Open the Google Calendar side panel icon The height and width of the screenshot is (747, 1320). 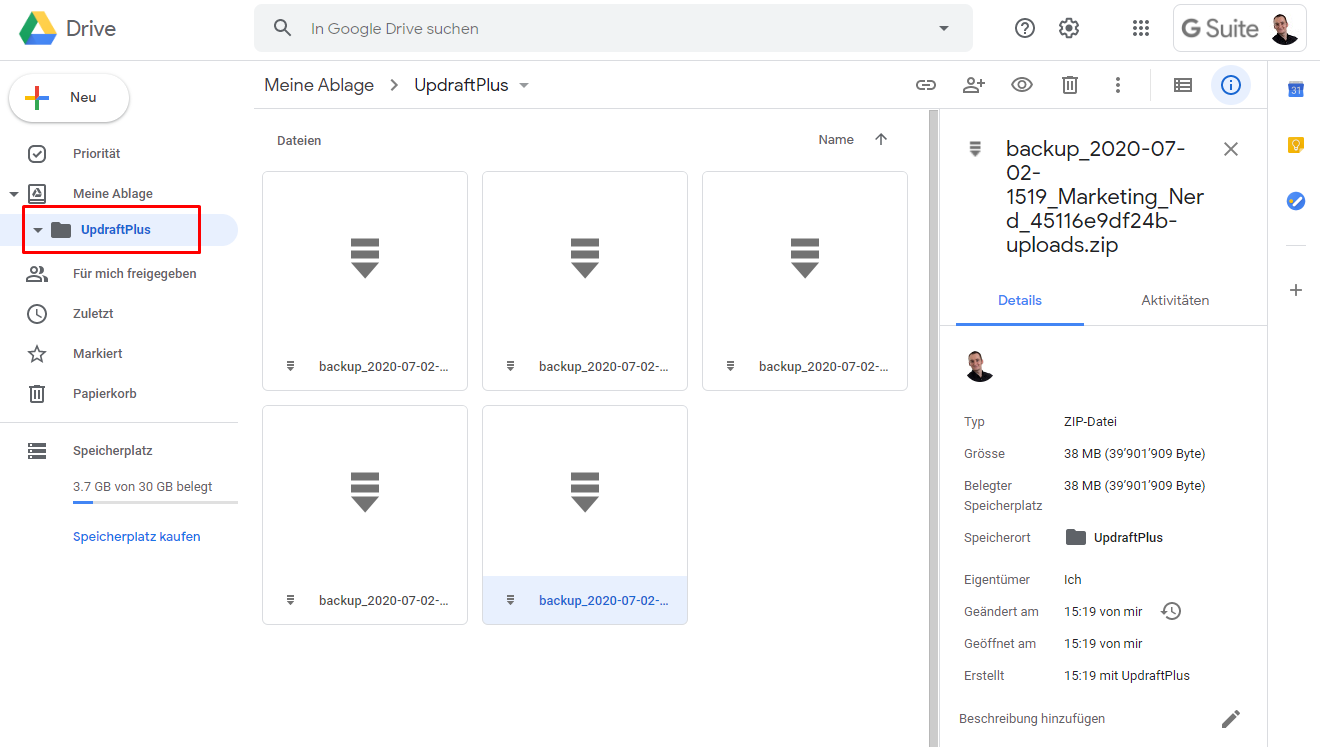pyautogui.click(x=1296, y=90)
